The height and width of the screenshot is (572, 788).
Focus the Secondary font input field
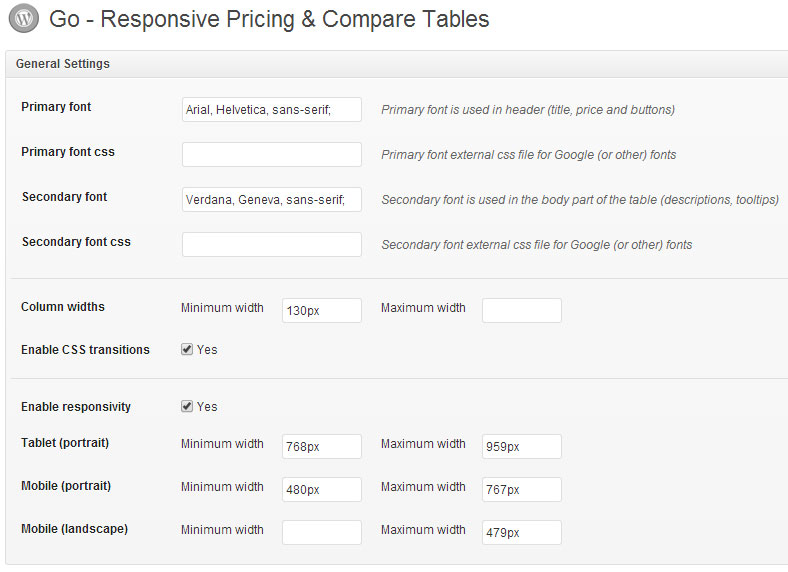(272, 200)
